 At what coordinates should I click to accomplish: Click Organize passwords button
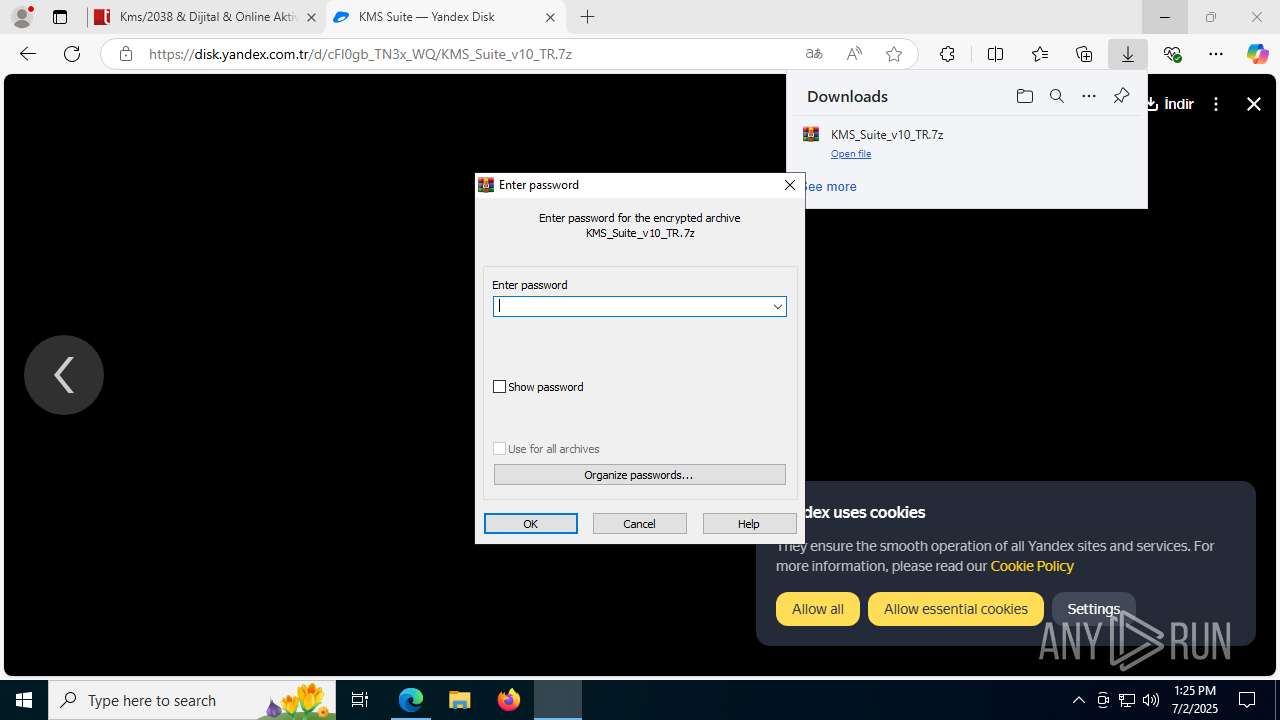pos(640,475)
